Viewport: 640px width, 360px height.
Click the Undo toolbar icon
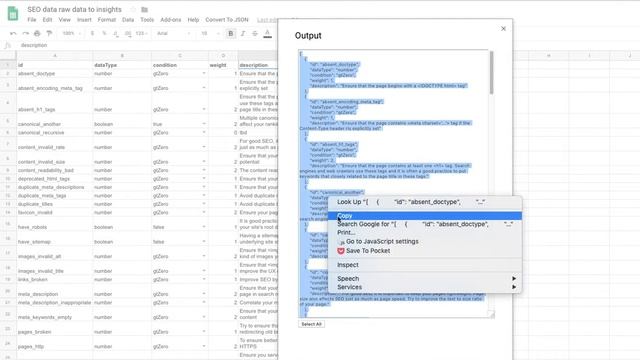(x=13, y=33)
